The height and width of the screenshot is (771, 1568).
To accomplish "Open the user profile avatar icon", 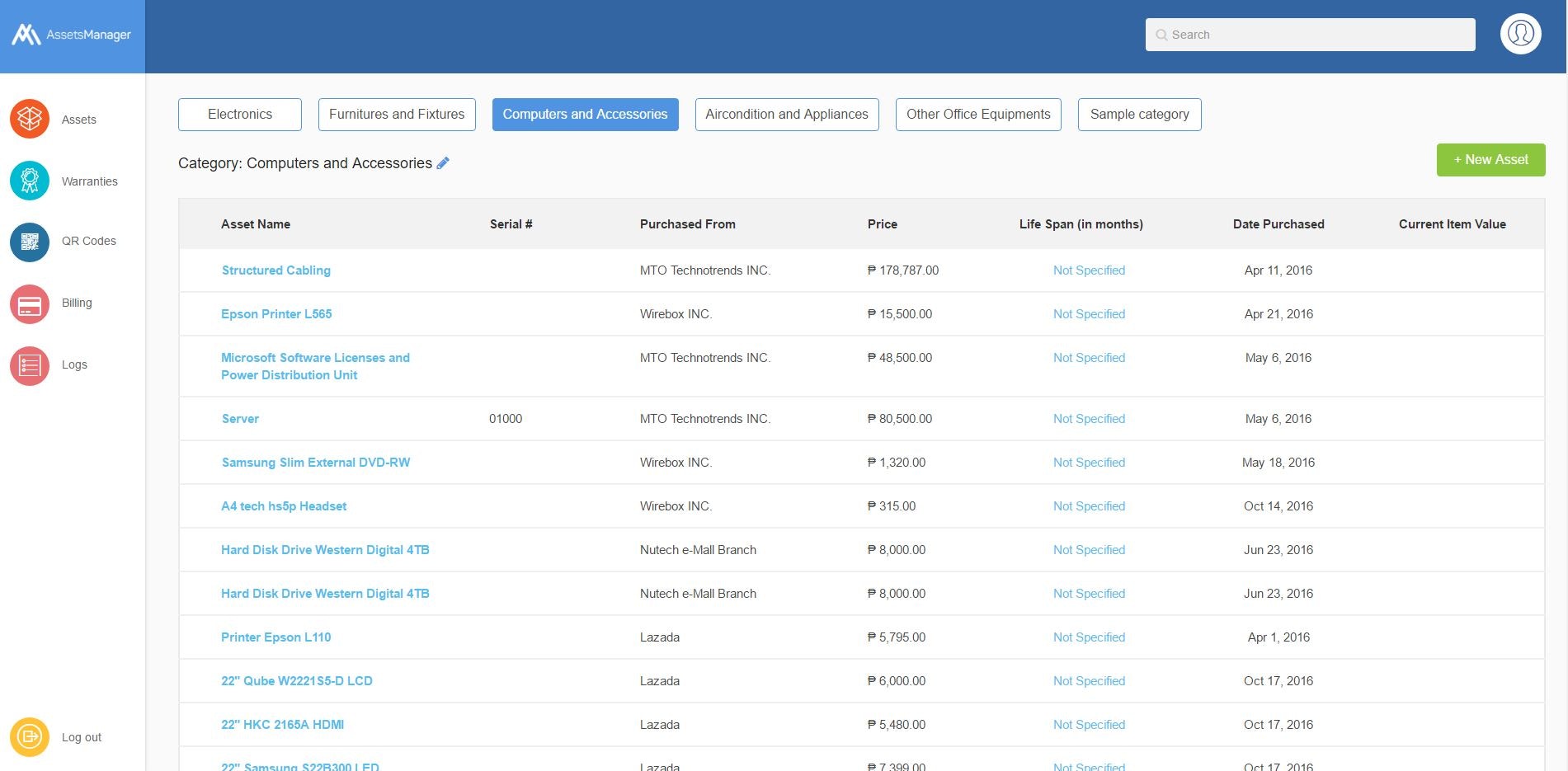I will [1520, 33].
